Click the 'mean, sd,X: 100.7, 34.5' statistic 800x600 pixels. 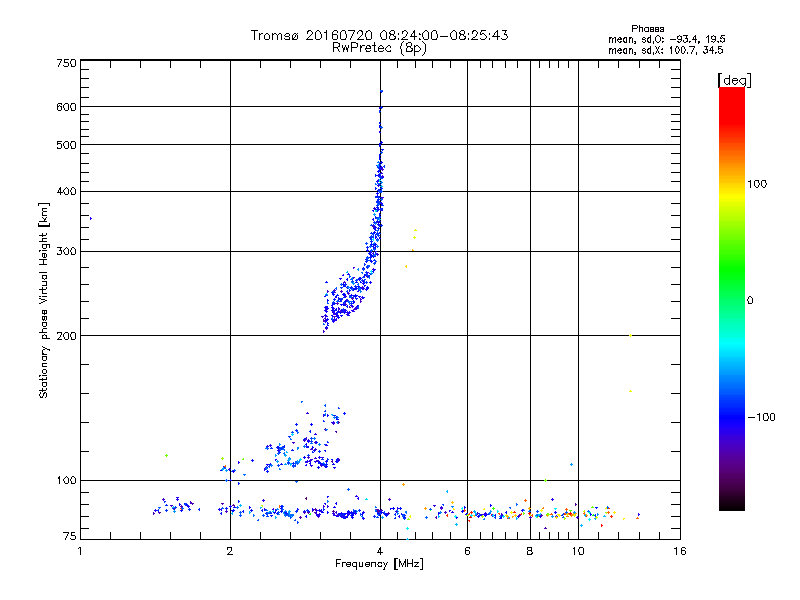tap(665, 50)
